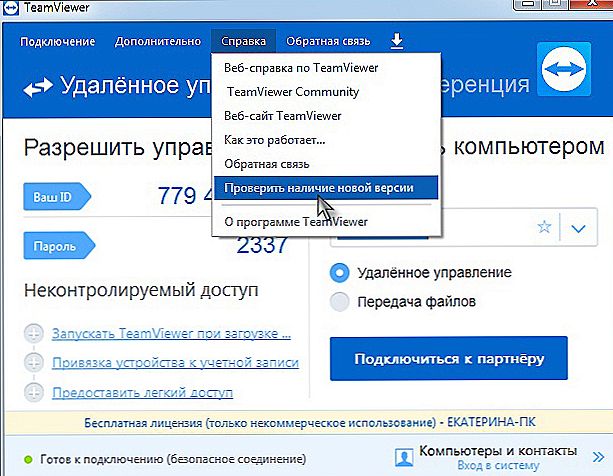Viewport: 613px width, 476px height.
Task: Open the partner ID dropdown arrow
Action: [x=578, y=228]
